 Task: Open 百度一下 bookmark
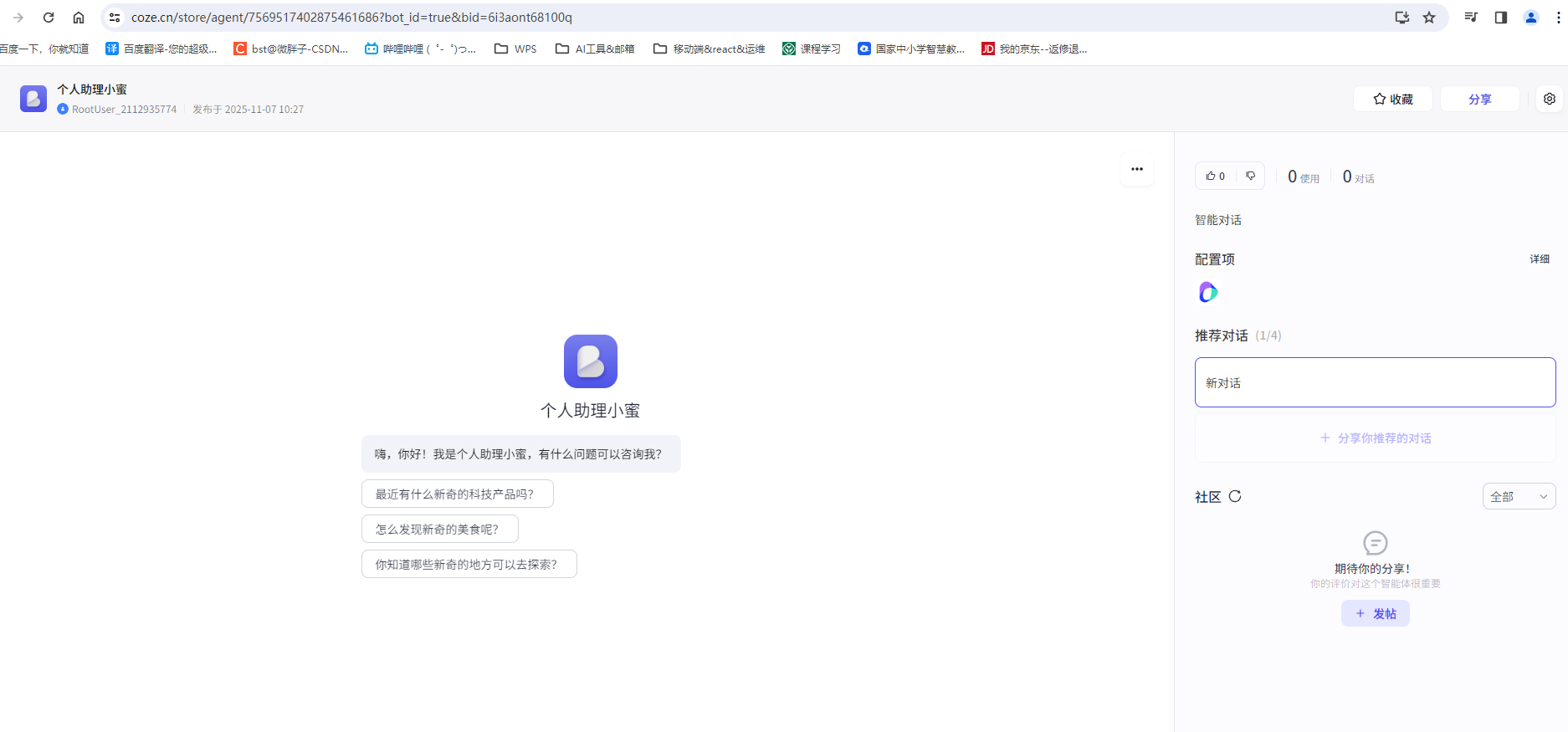click(x=44, y=49)
